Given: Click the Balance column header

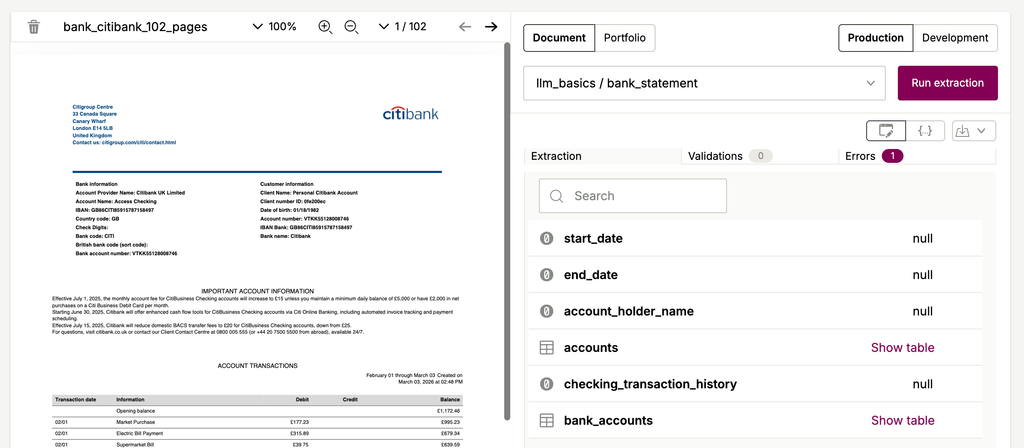Looking at the screenshot, I should point(450,400).
